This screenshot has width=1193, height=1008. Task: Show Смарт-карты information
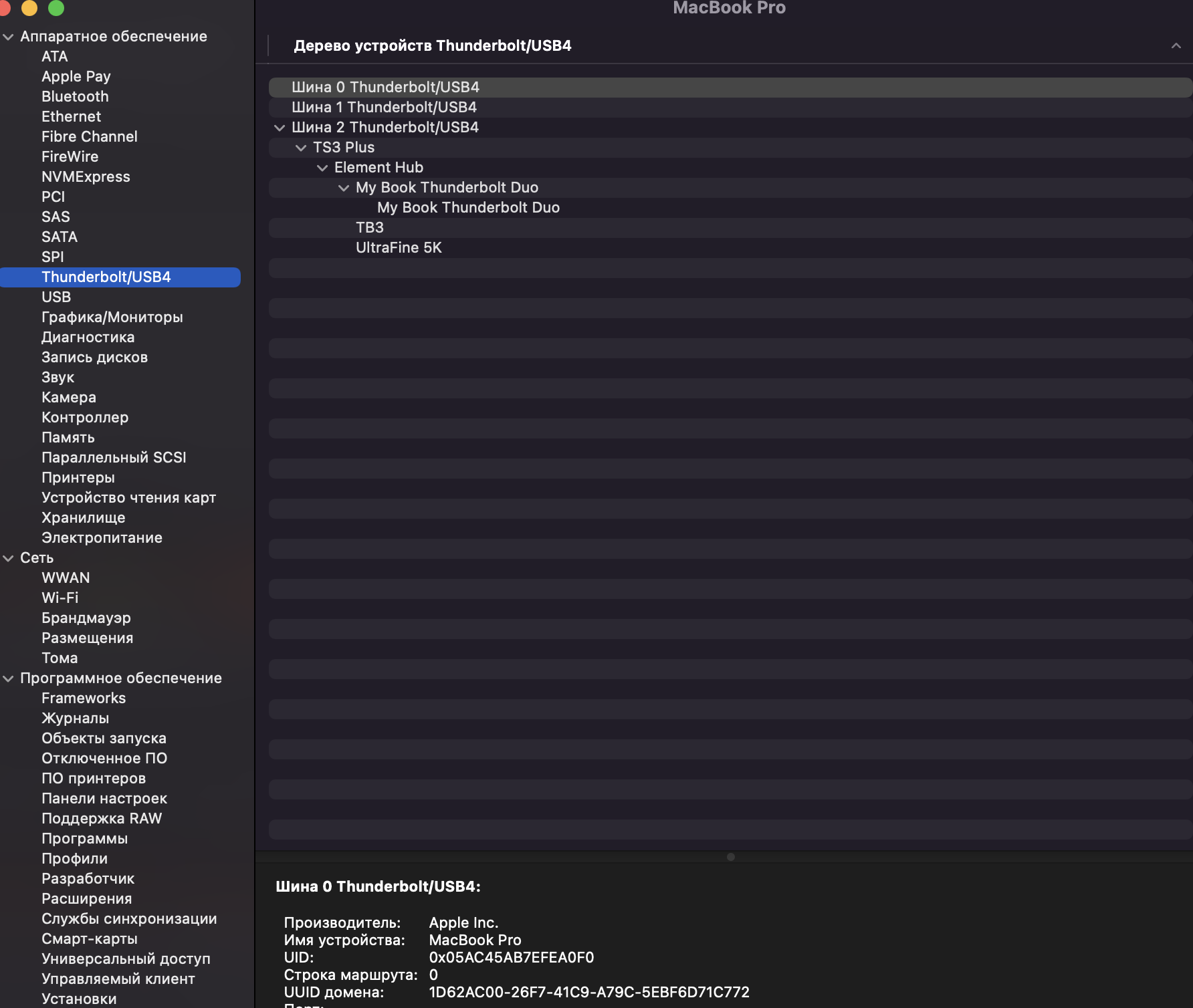[90, 939]
